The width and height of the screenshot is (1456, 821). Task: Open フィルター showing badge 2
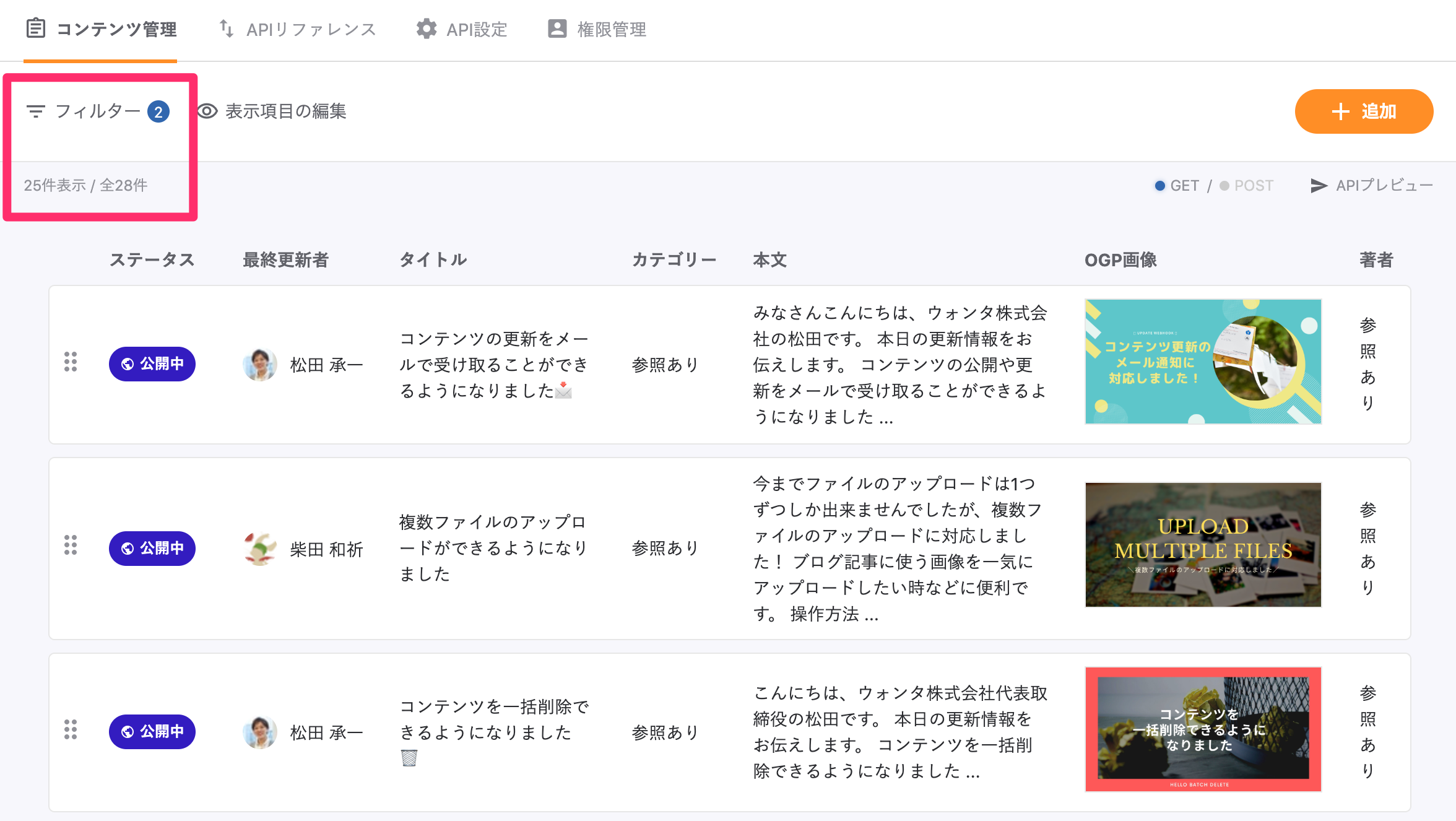click(x=98, y=111)
